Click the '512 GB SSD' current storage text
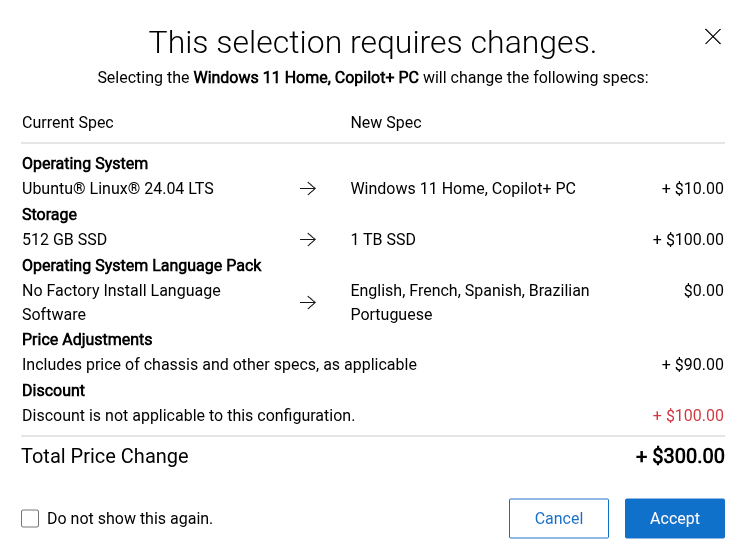The image size is (746, 560). pyautogui.click(x=64, y=239)
